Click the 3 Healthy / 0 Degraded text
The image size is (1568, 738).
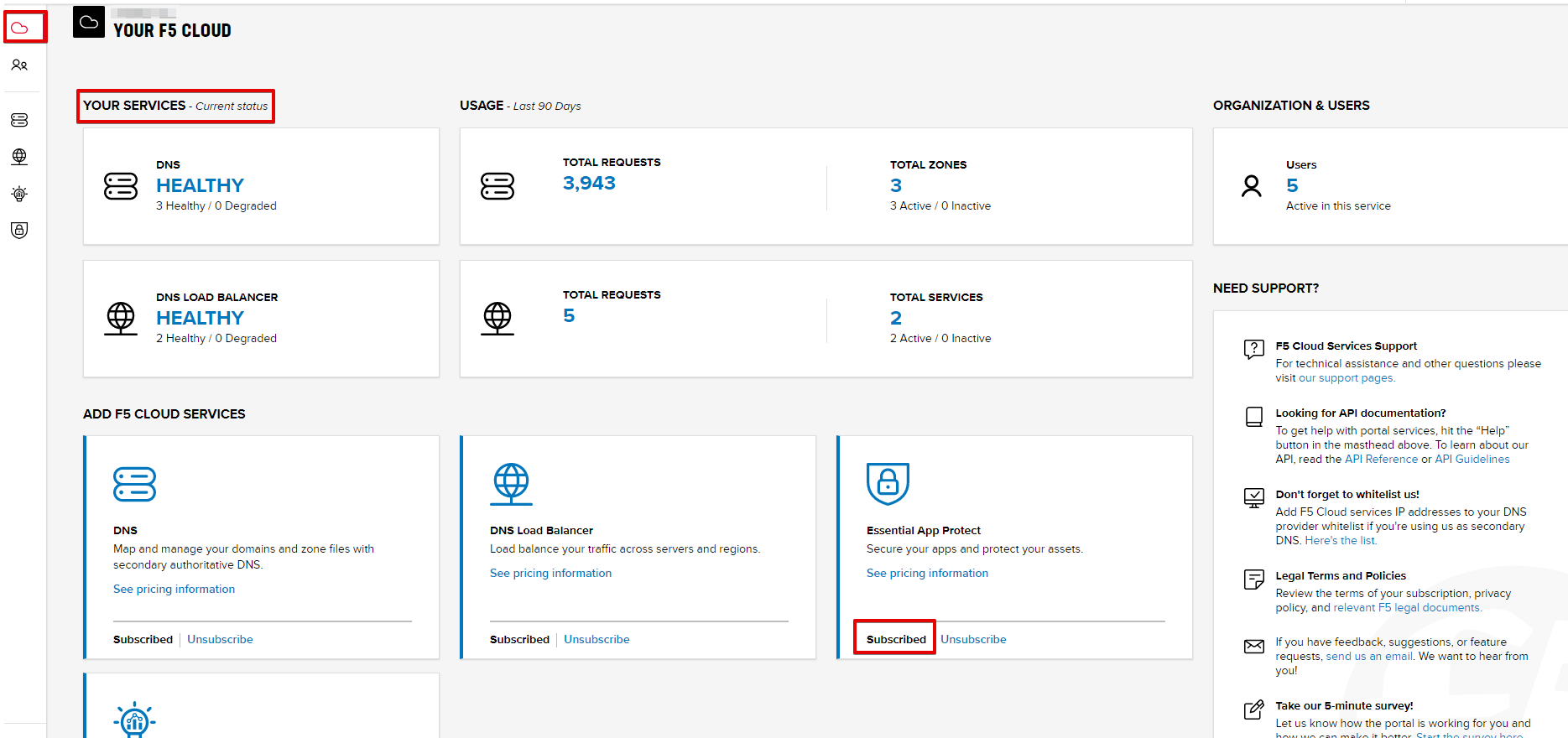coord(216,205)
